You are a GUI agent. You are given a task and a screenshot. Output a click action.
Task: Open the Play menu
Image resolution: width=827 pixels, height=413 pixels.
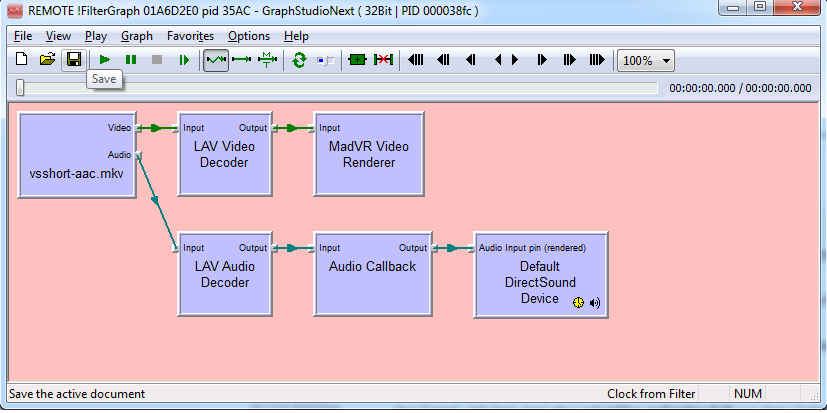(x=95, y=36)
